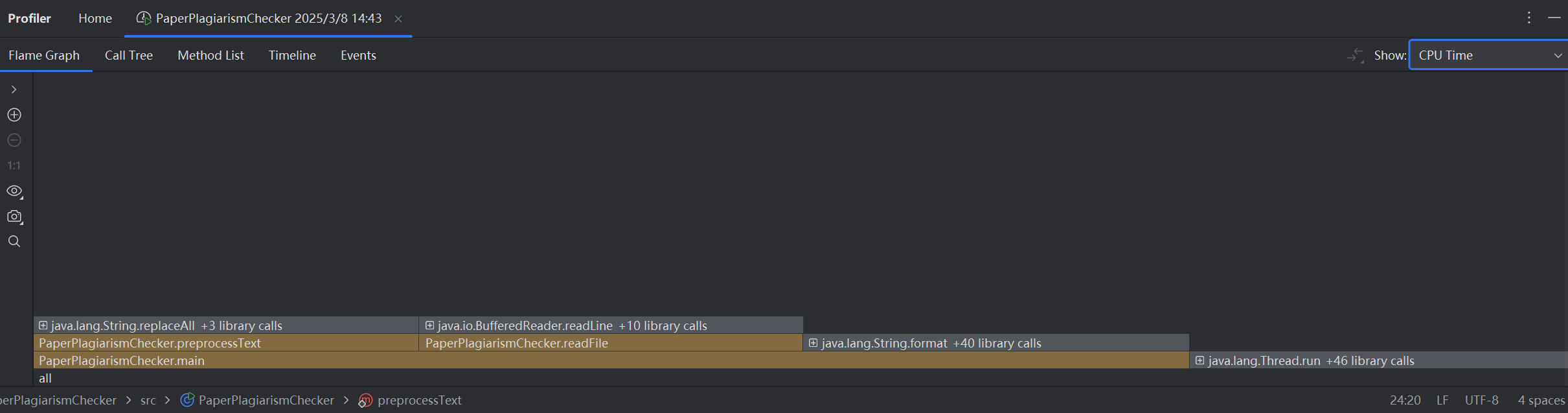This screenshot has height=413, width=1568.
Task: Reset zoom to 1:1
Action: click(x=14, y=165)
